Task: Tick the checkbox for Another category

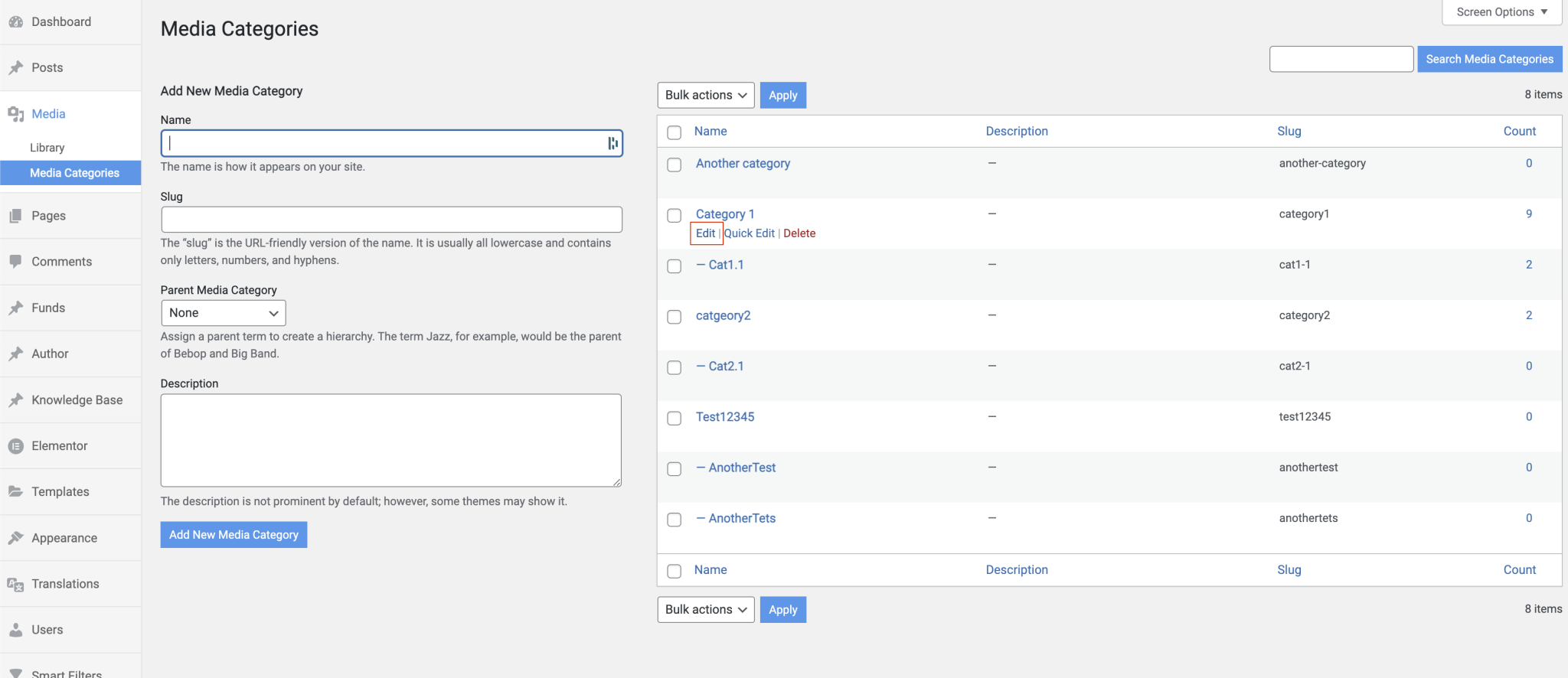Action: 674,165
